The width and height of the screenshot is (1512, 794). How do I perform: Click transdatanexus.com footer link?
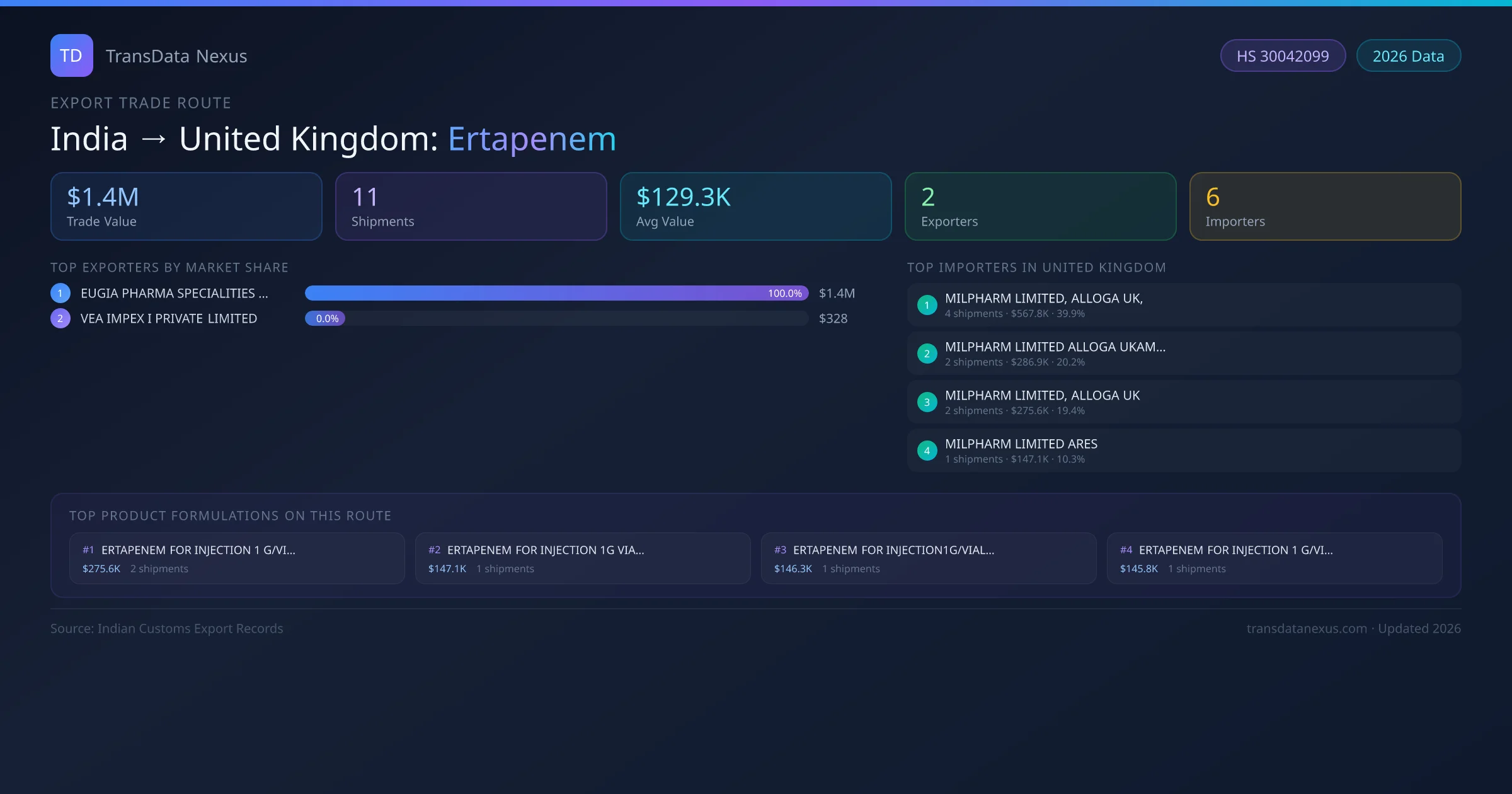[1307, 628]
